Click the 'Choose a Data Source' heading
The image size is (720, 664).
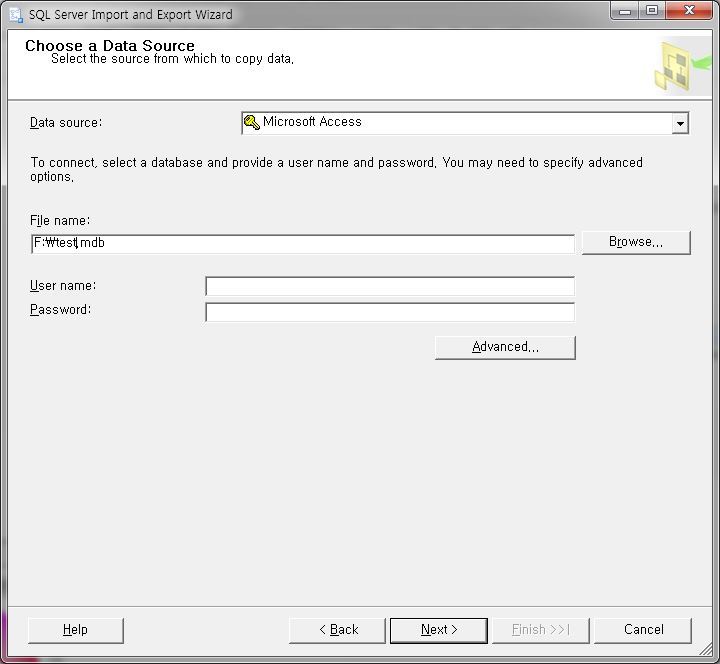(110, 45)
